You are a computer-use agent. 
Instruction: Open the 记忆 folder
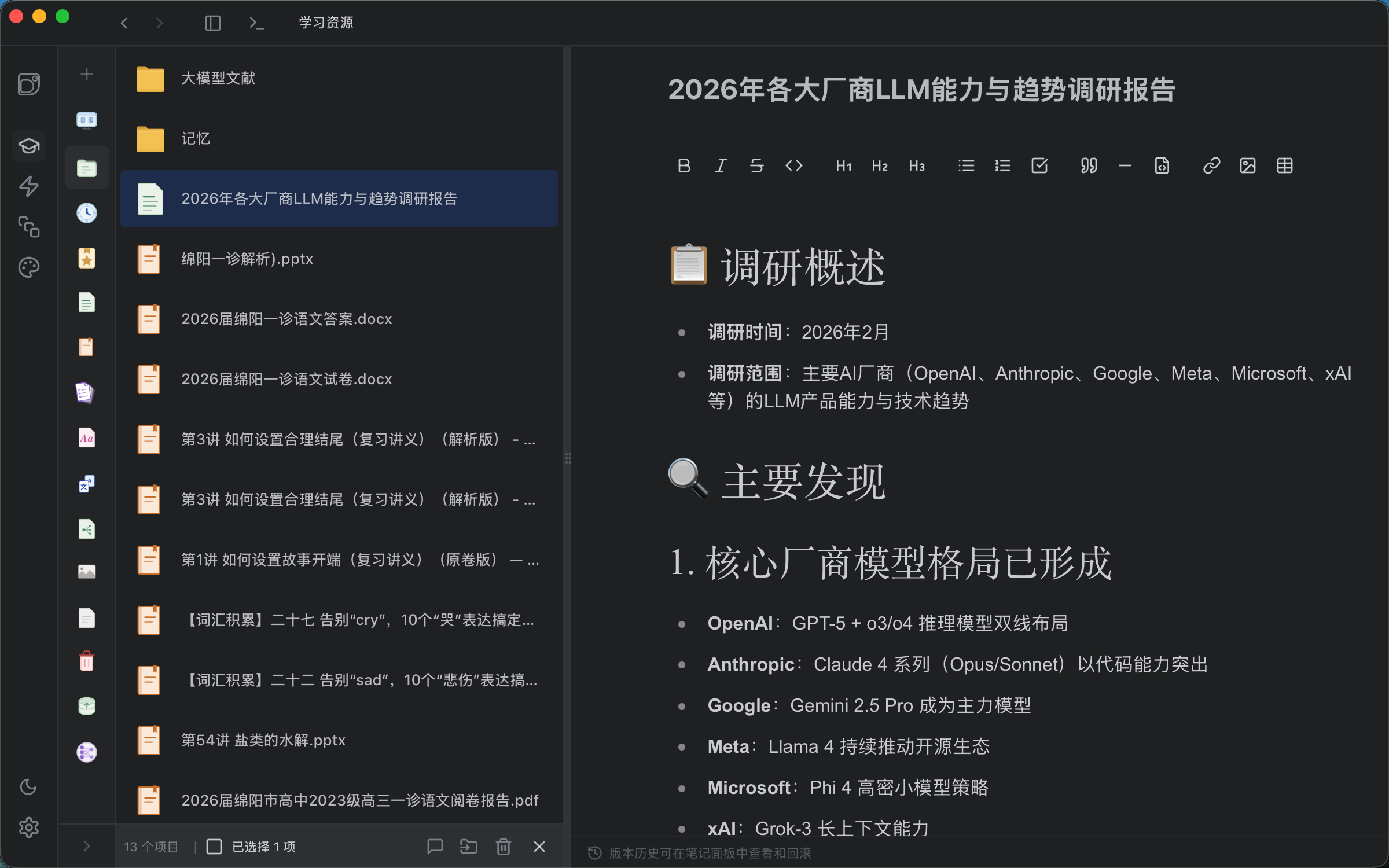[339, 139]
